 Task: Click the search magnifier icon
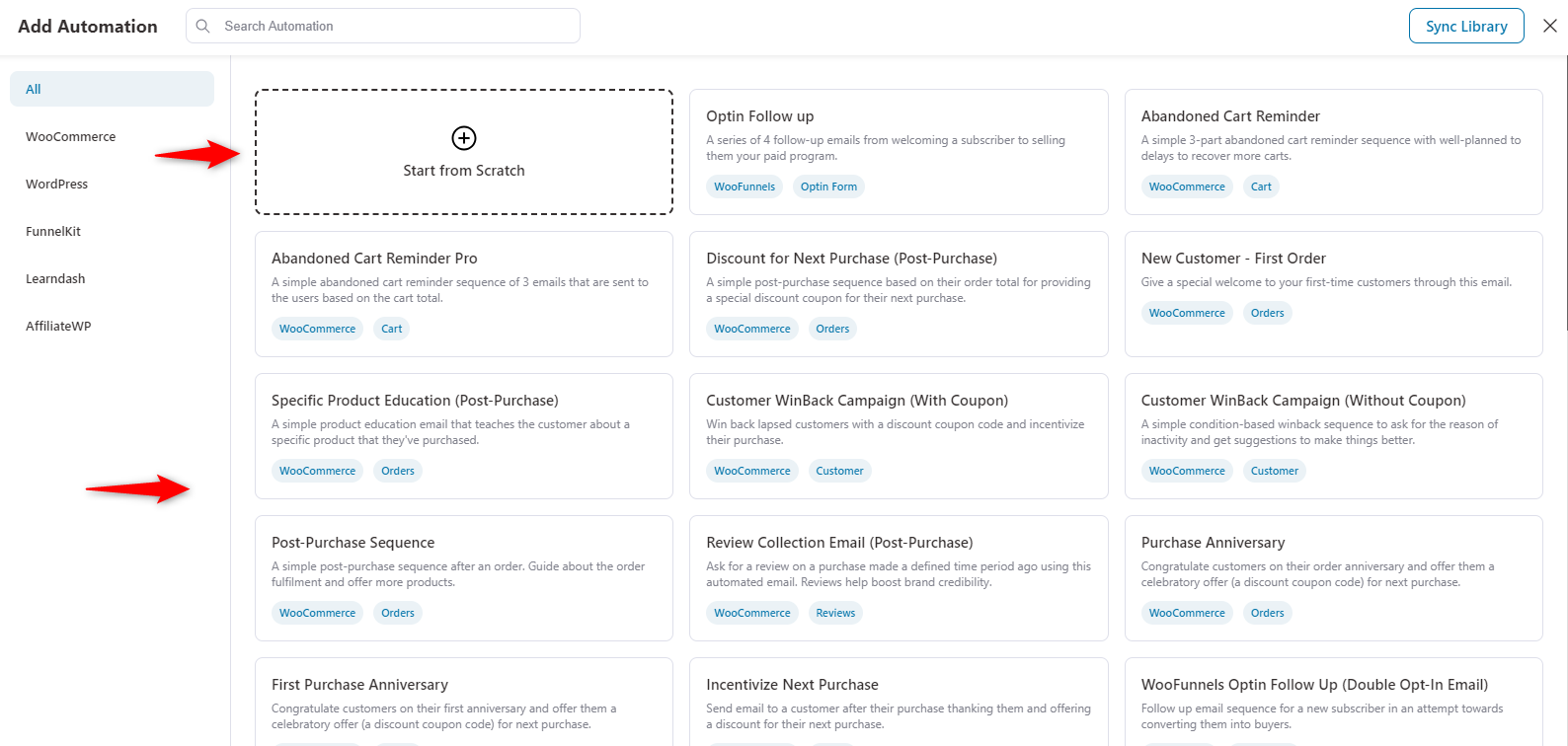click(203, 26)
